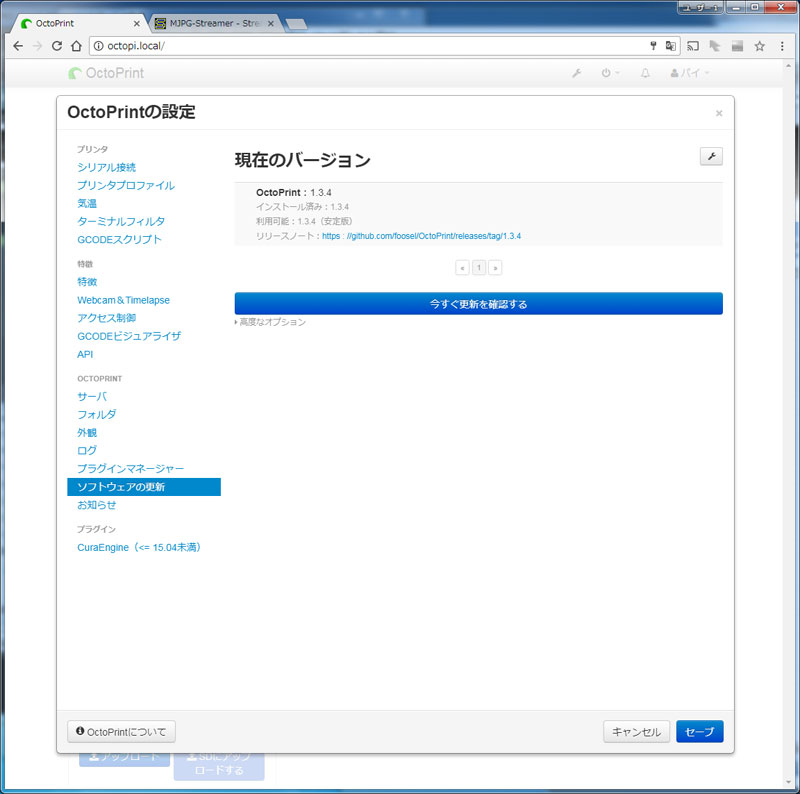Open the API settings section

[85, 354]
